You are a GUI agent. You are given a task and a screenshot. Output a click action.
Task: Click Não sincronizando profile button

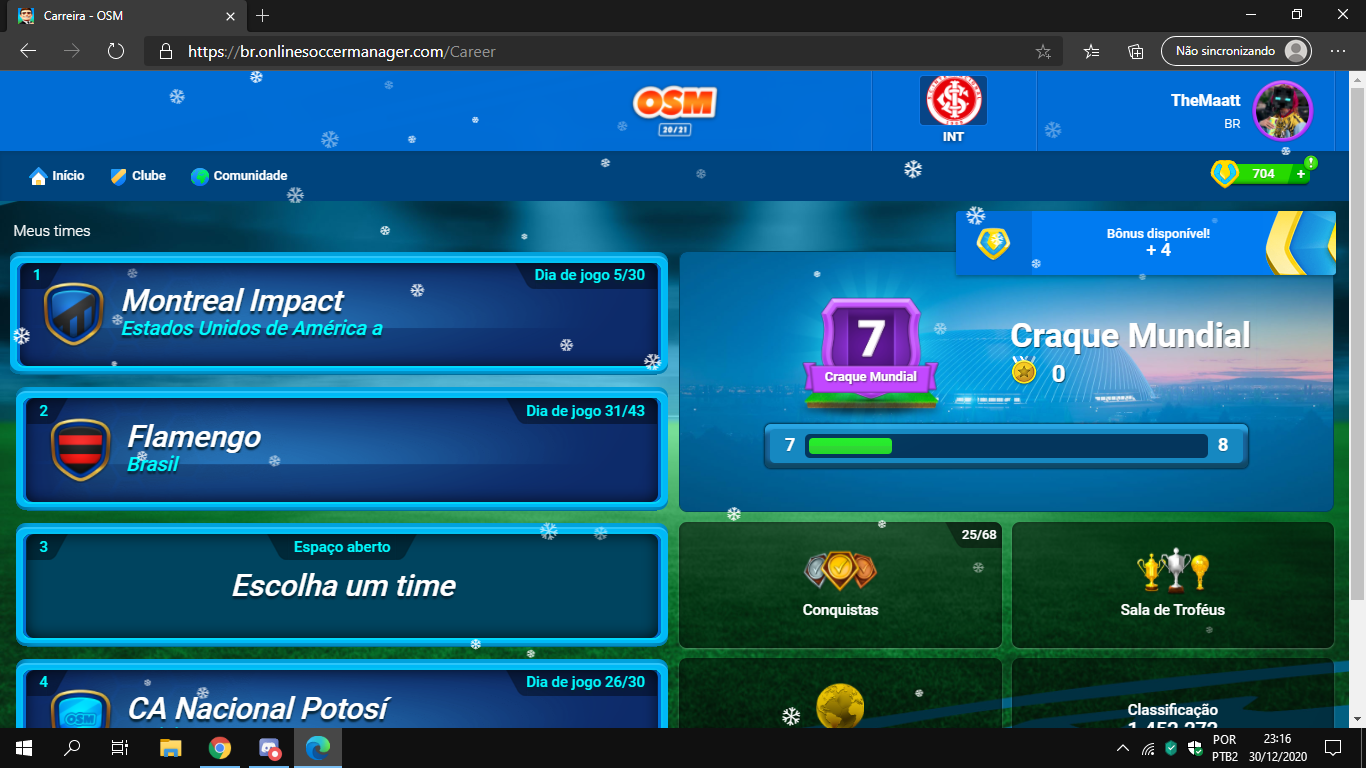pos(1236,51)
